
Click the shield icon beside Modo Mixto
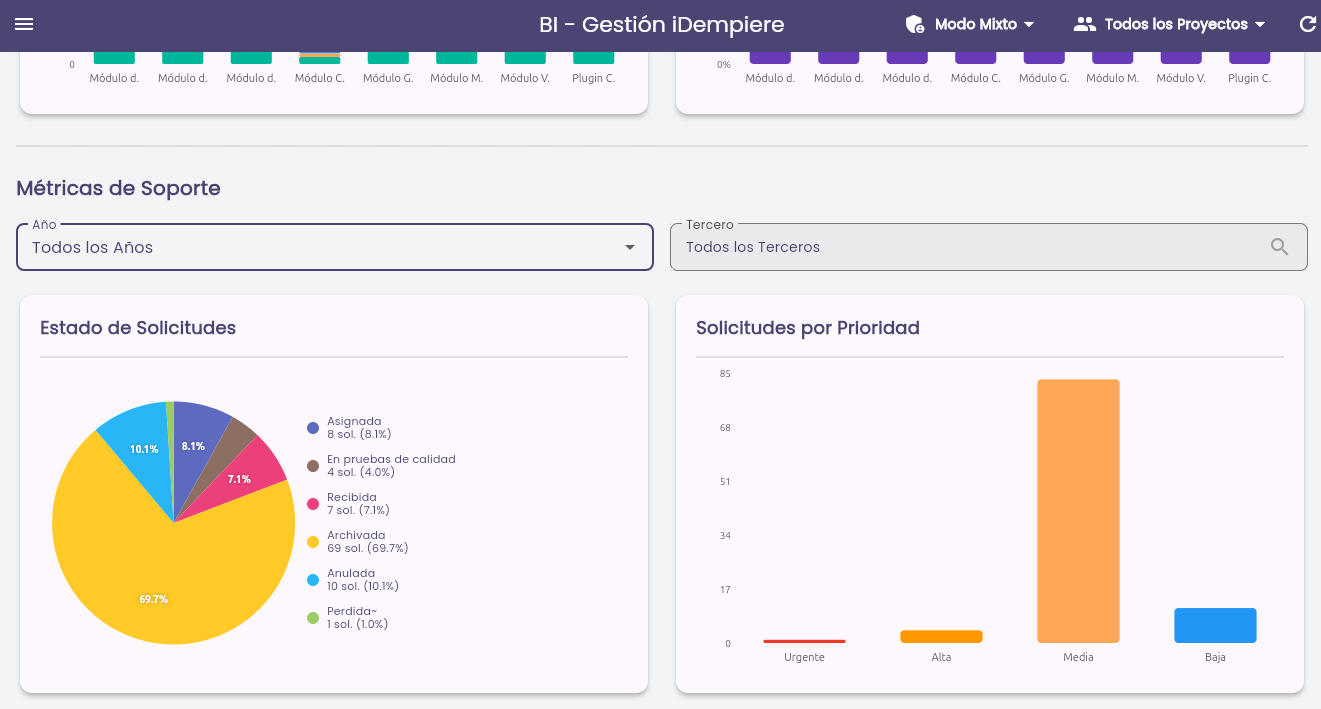[x=914, y=24]
